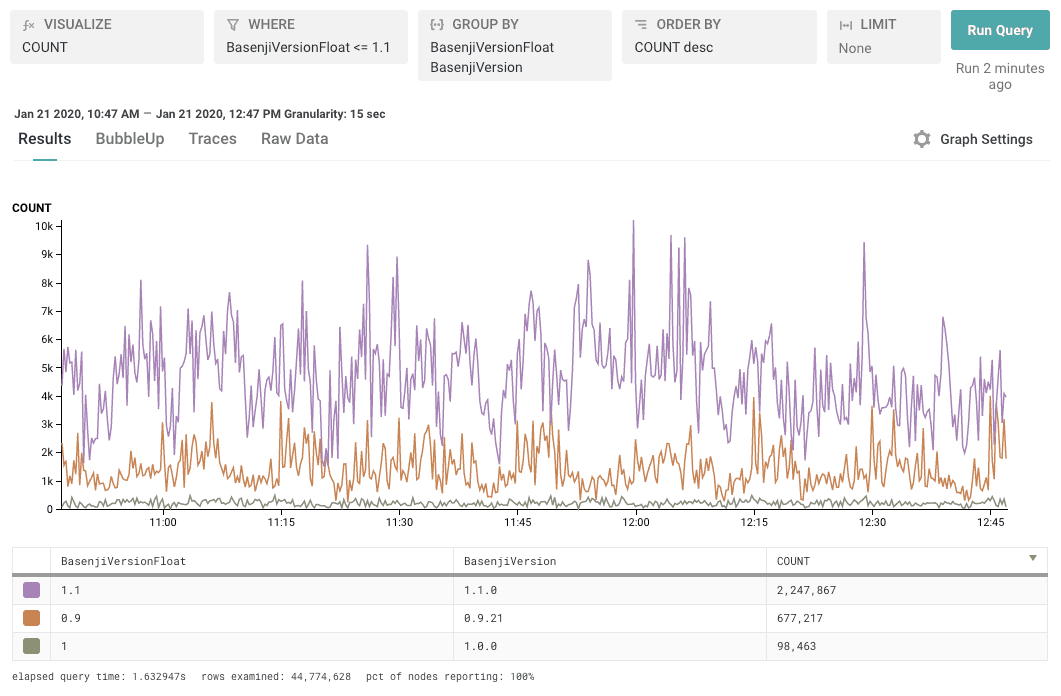Open the time range Jan 21 2020 selector
The height and width of the screenshot is (696, 1061).
(150, 114)
